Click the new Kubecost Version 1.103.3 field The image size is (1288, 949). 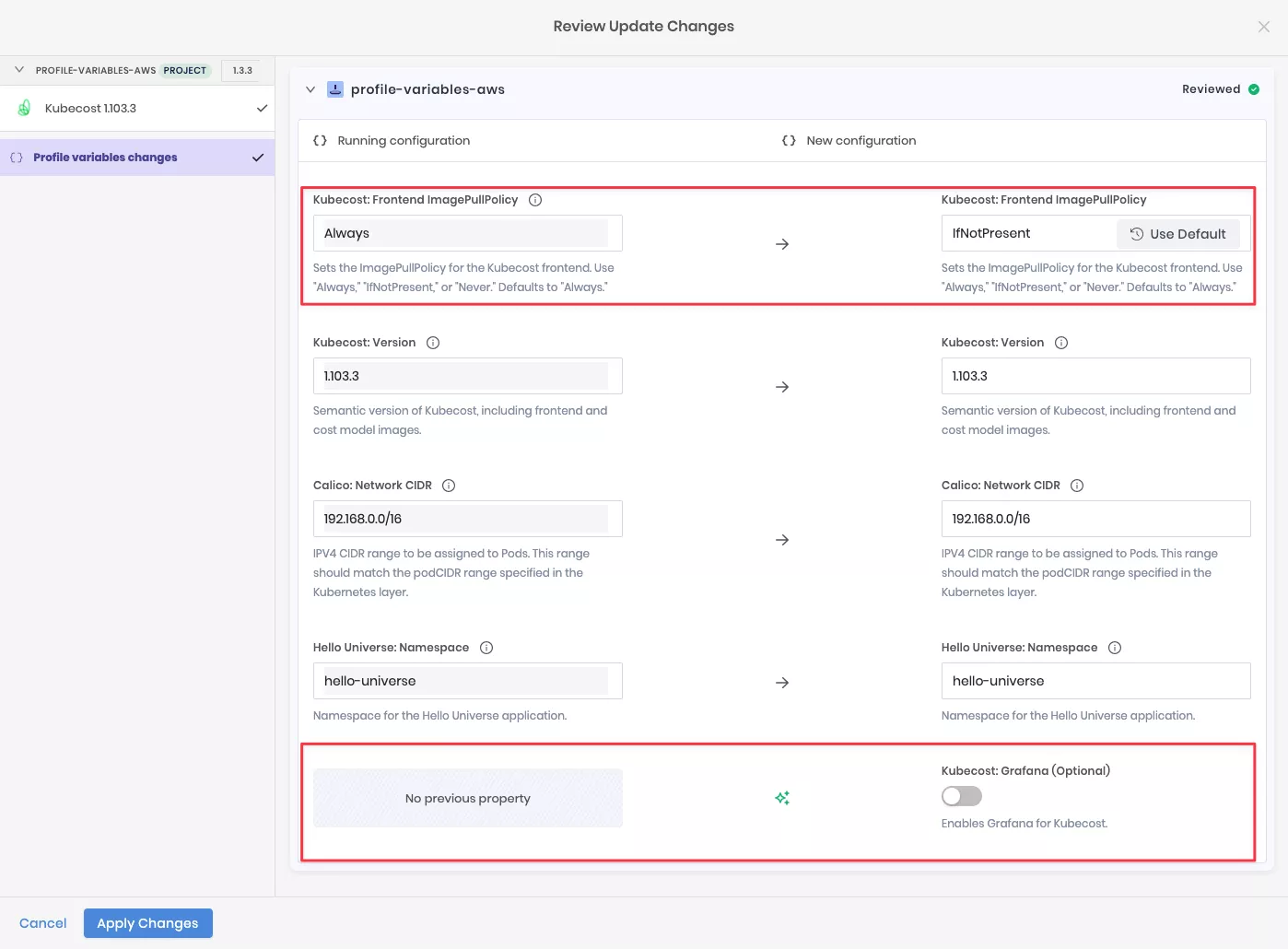point(1096,376)
